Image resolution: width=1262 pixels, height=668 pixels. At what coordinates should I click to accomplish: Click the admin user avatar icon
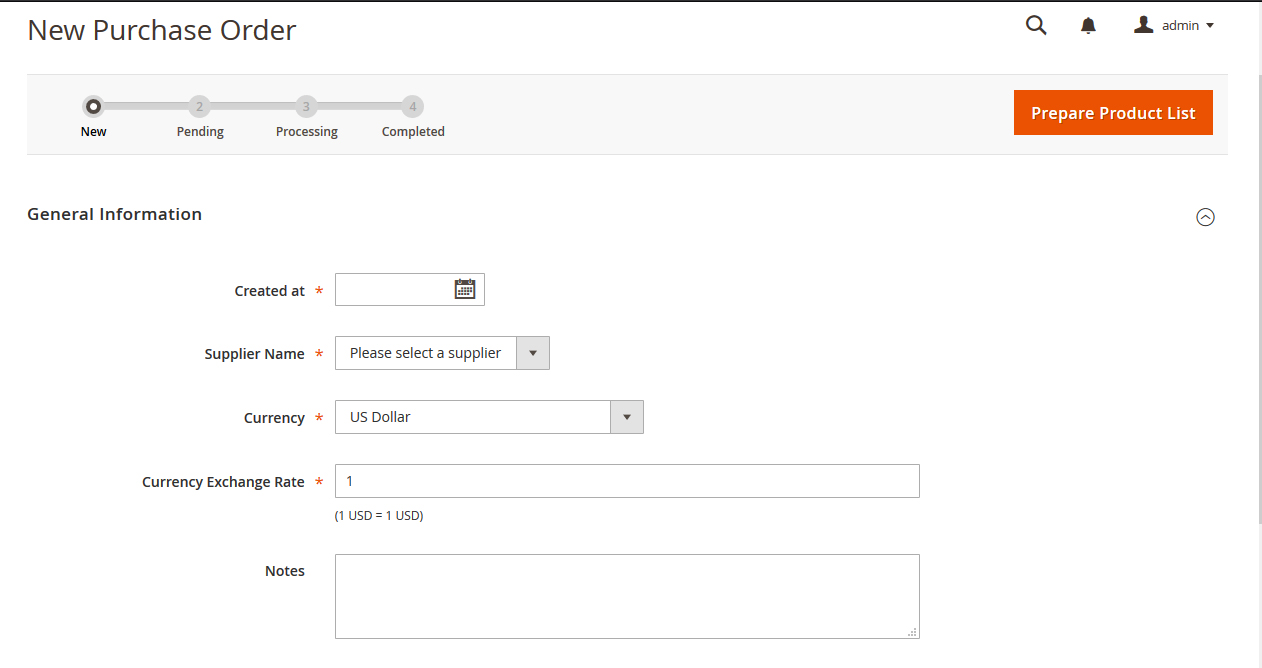[x=1144, y=25]
